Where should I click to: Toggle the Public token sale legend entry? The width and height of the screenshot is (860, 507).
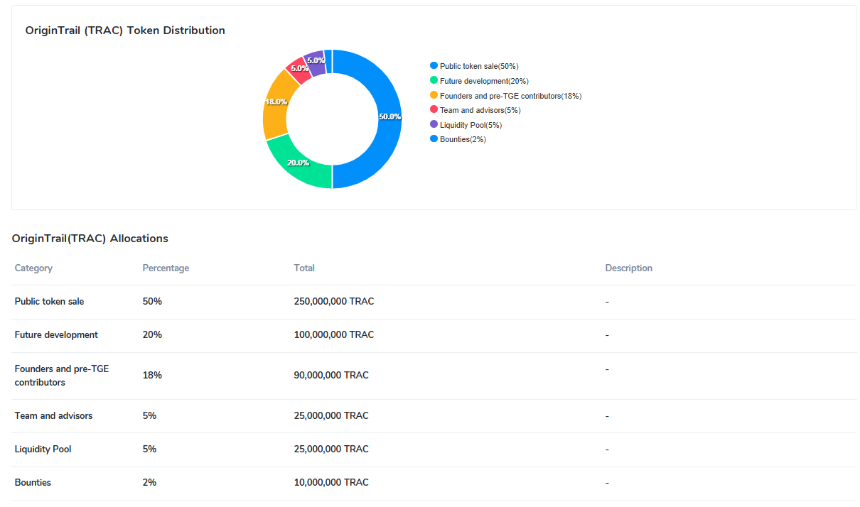[x=474, y=66]
